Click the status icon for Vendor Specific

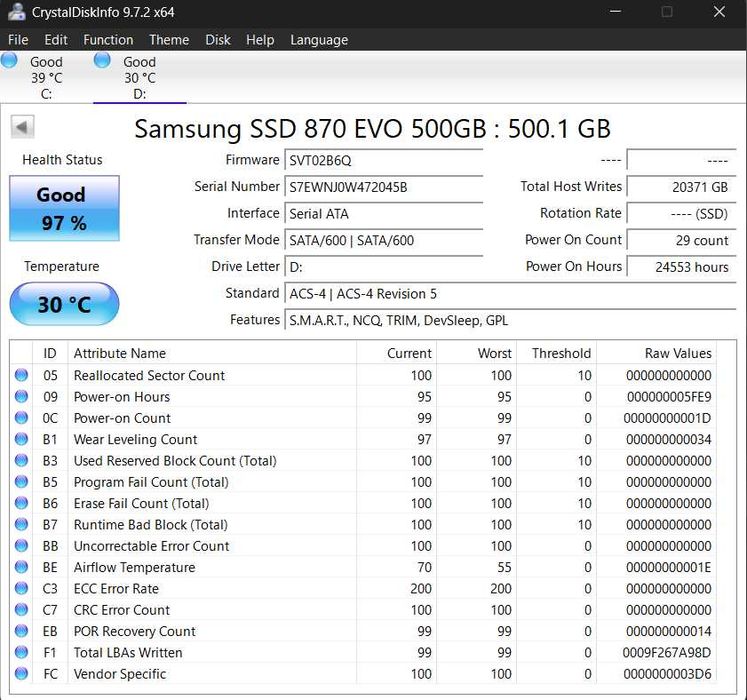click(x=21, y=674)
